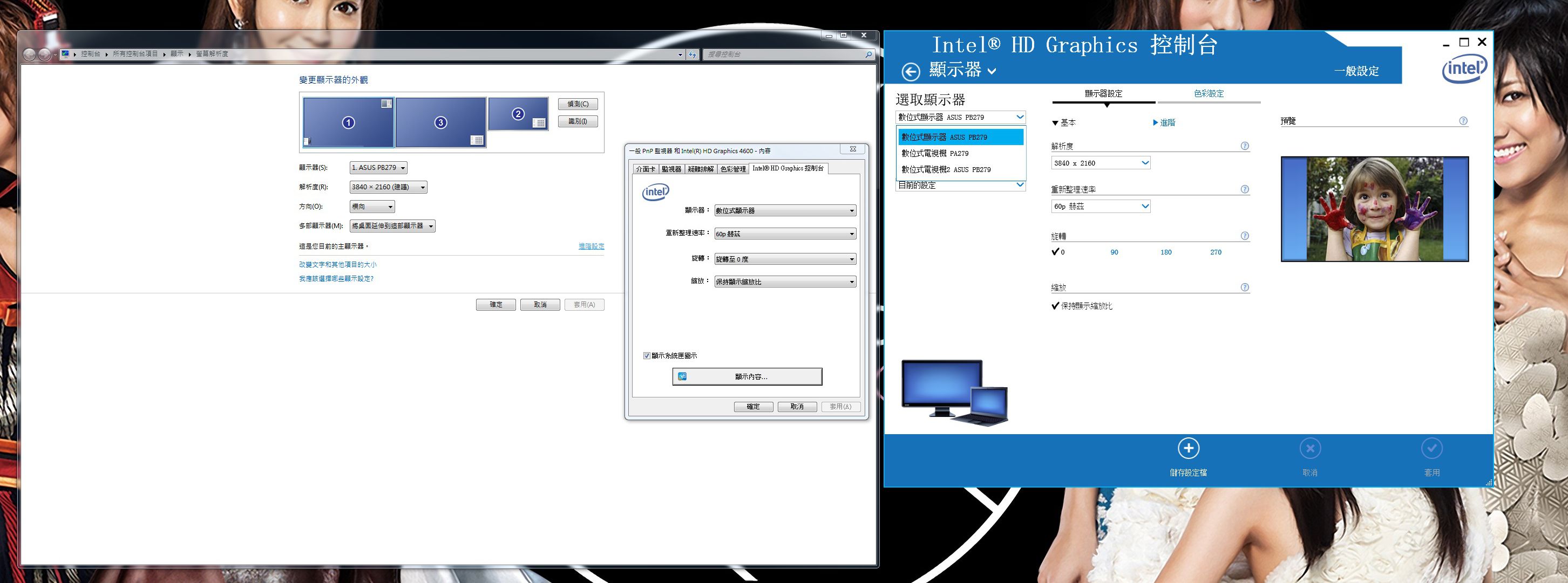Select monitor 3 in the display arrangement
The image size is (1568, 583).
440,122
